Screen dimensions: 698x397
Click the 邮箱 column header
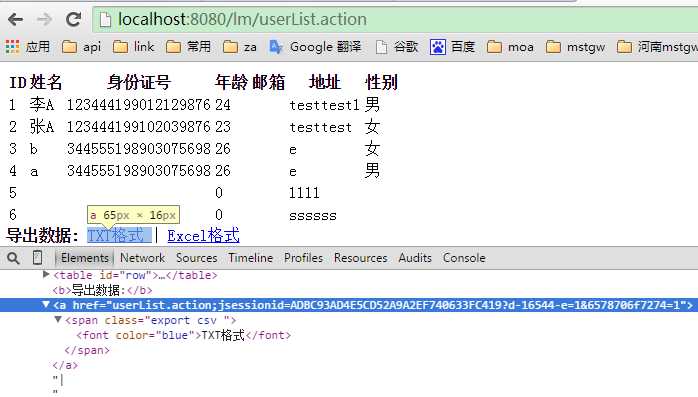click(x=268, y=82)
